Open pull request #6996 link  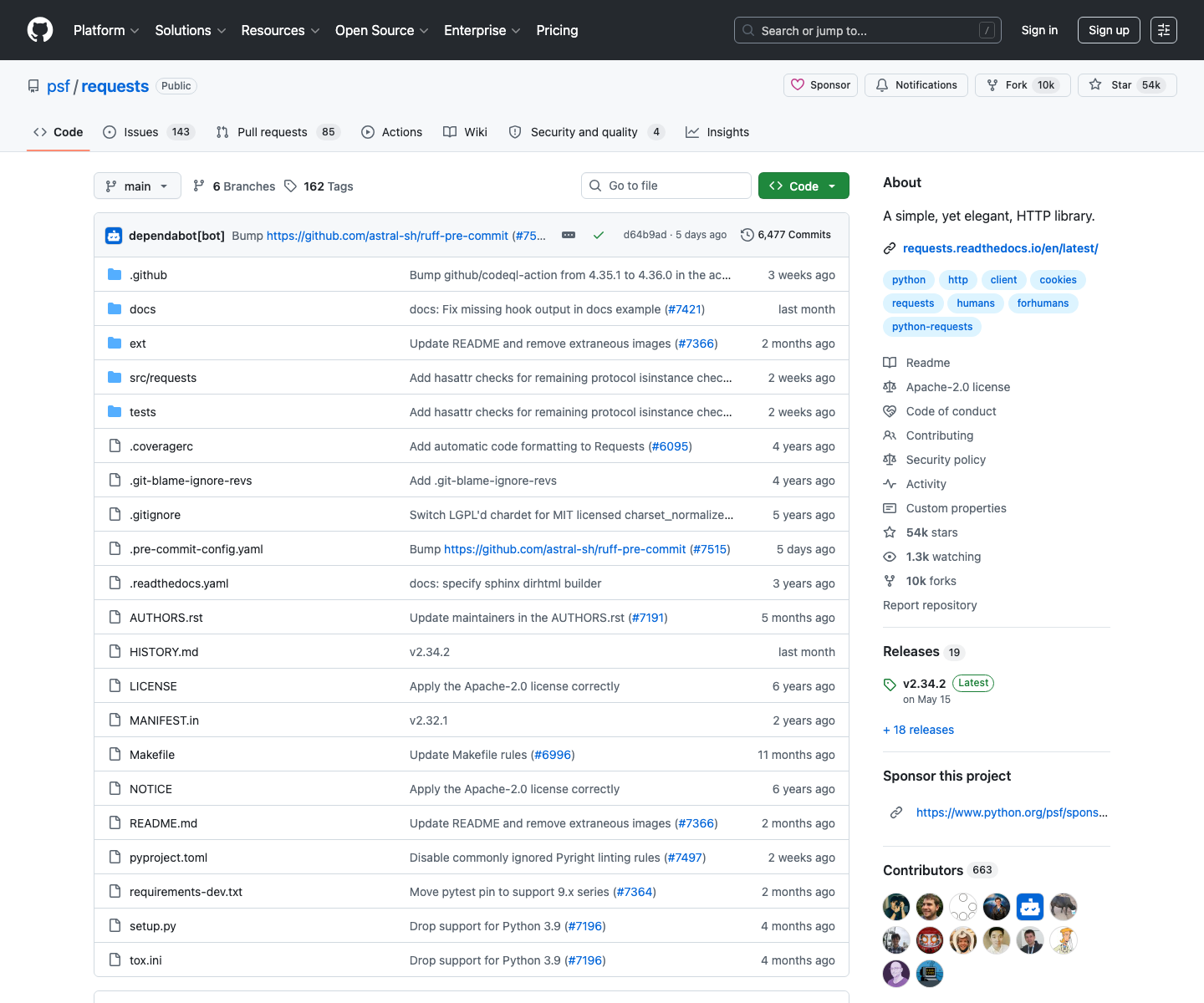[x=553, y=755]
